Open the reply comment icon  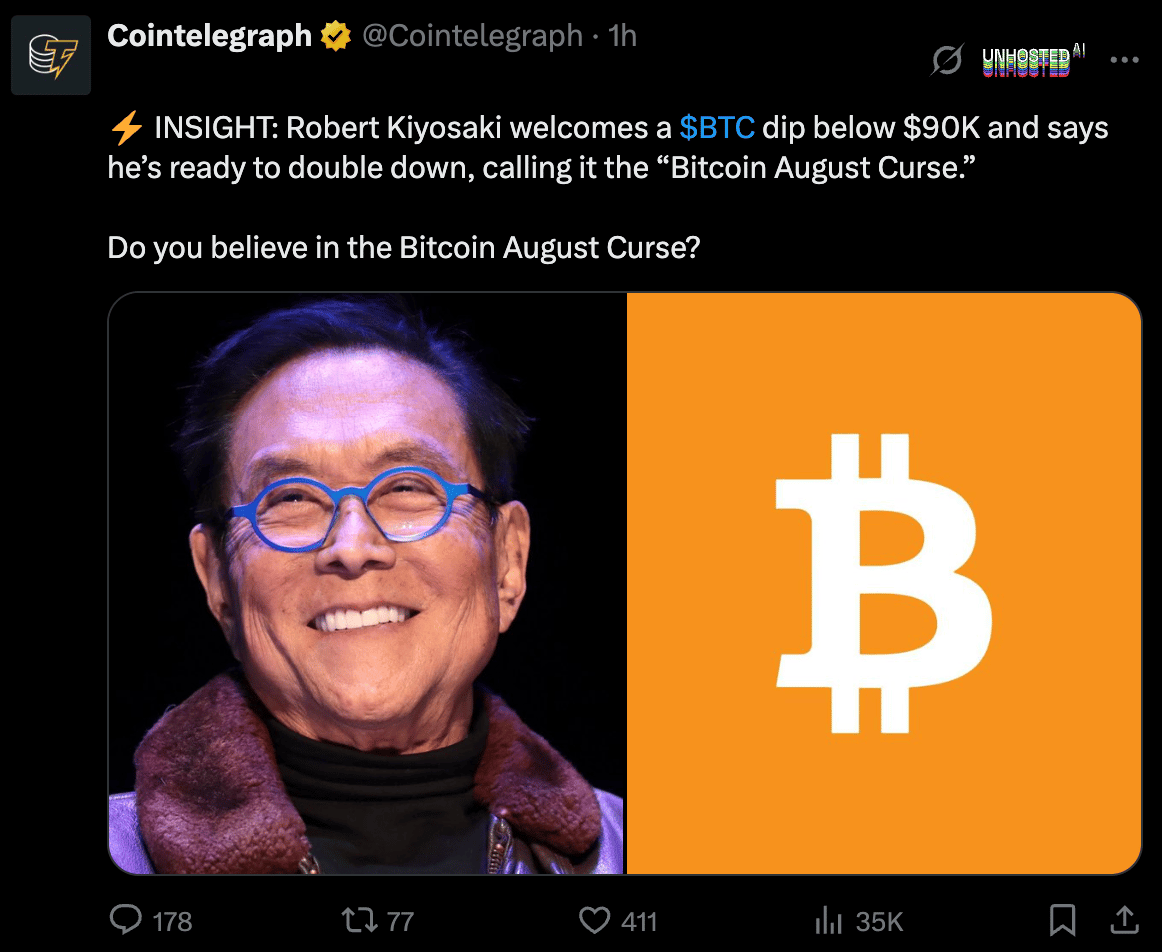coord(125,920)
